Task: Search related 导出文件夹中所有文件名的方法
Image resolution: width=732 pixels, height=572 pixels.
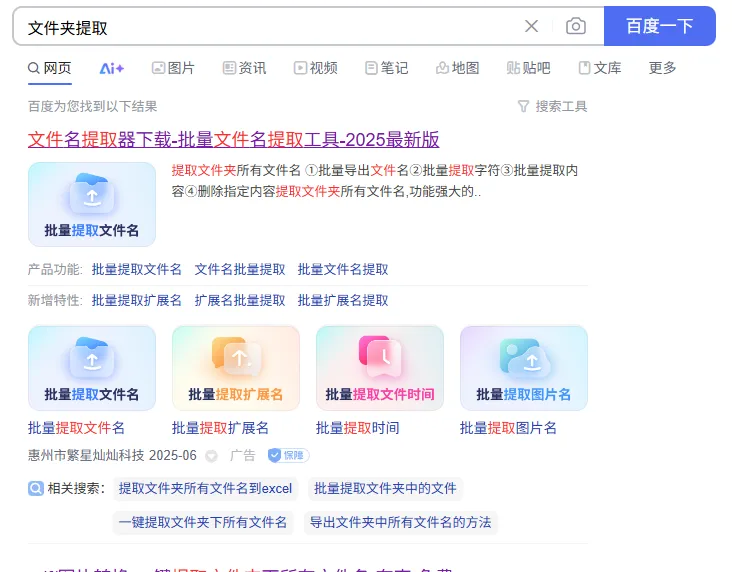Action: [x=401, y=522]
